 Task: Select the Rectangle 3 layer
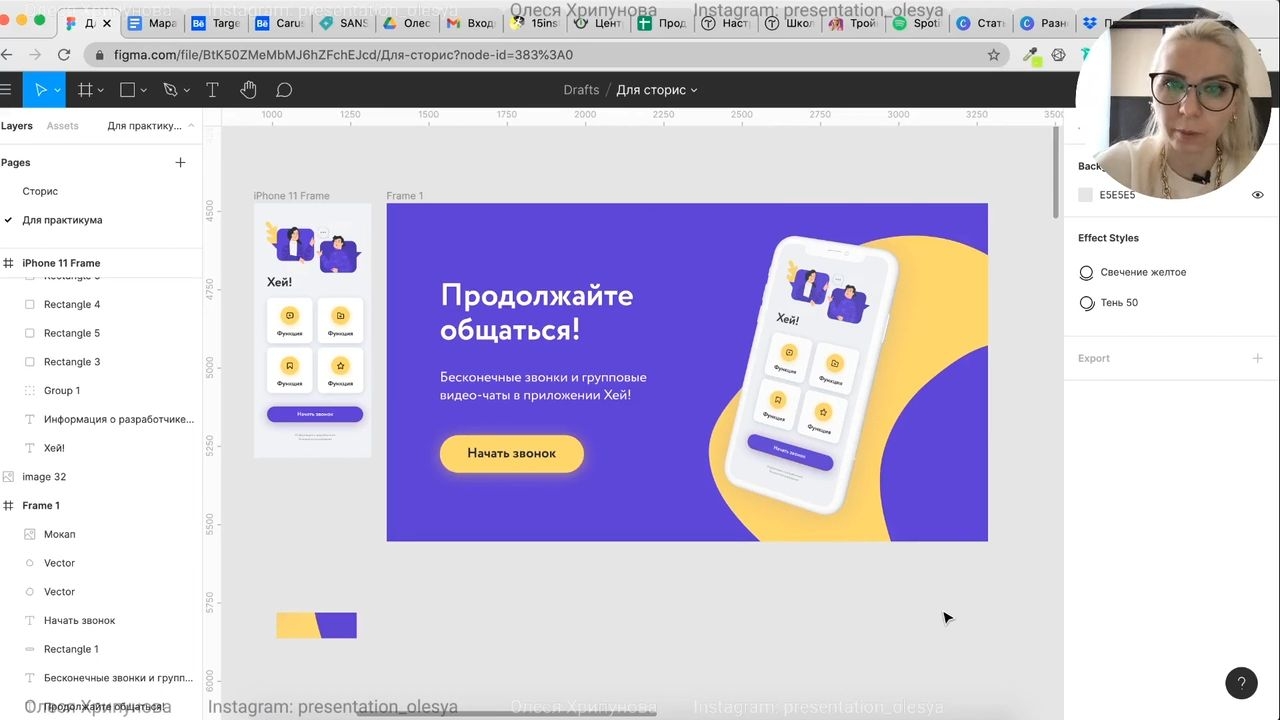pos(101,362)
